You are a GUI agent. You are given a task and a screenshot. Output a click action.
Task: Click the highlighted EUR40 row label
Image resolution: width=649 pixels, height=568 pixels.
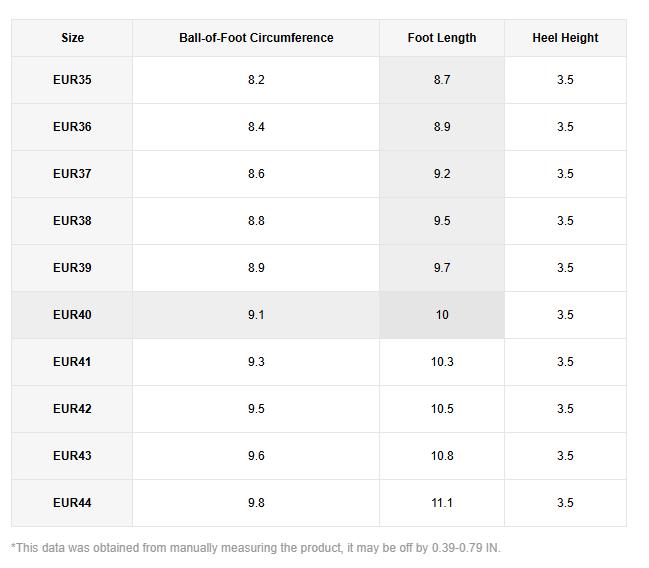72,315
